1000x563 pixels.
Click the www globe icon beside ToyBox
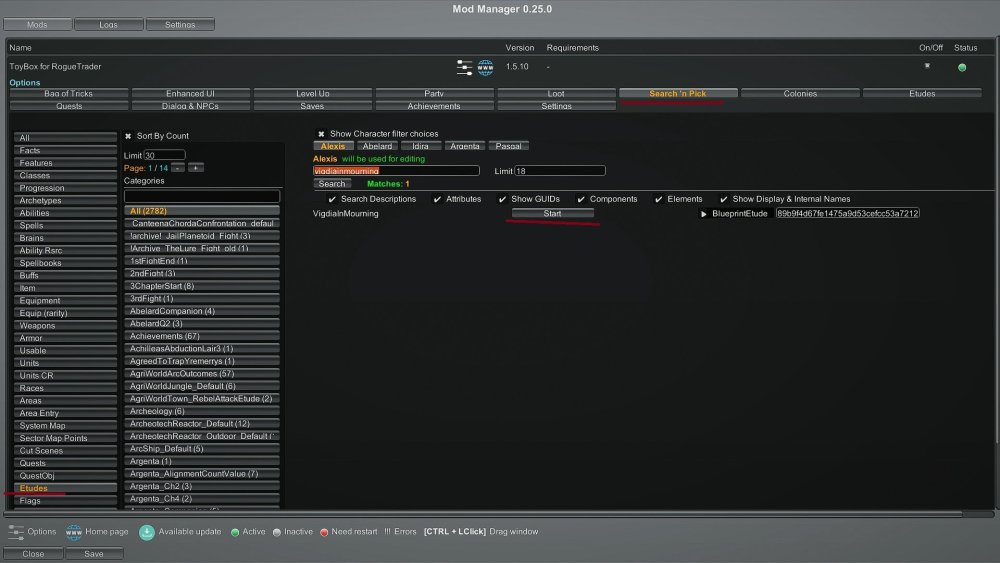[x=485, y=67]
